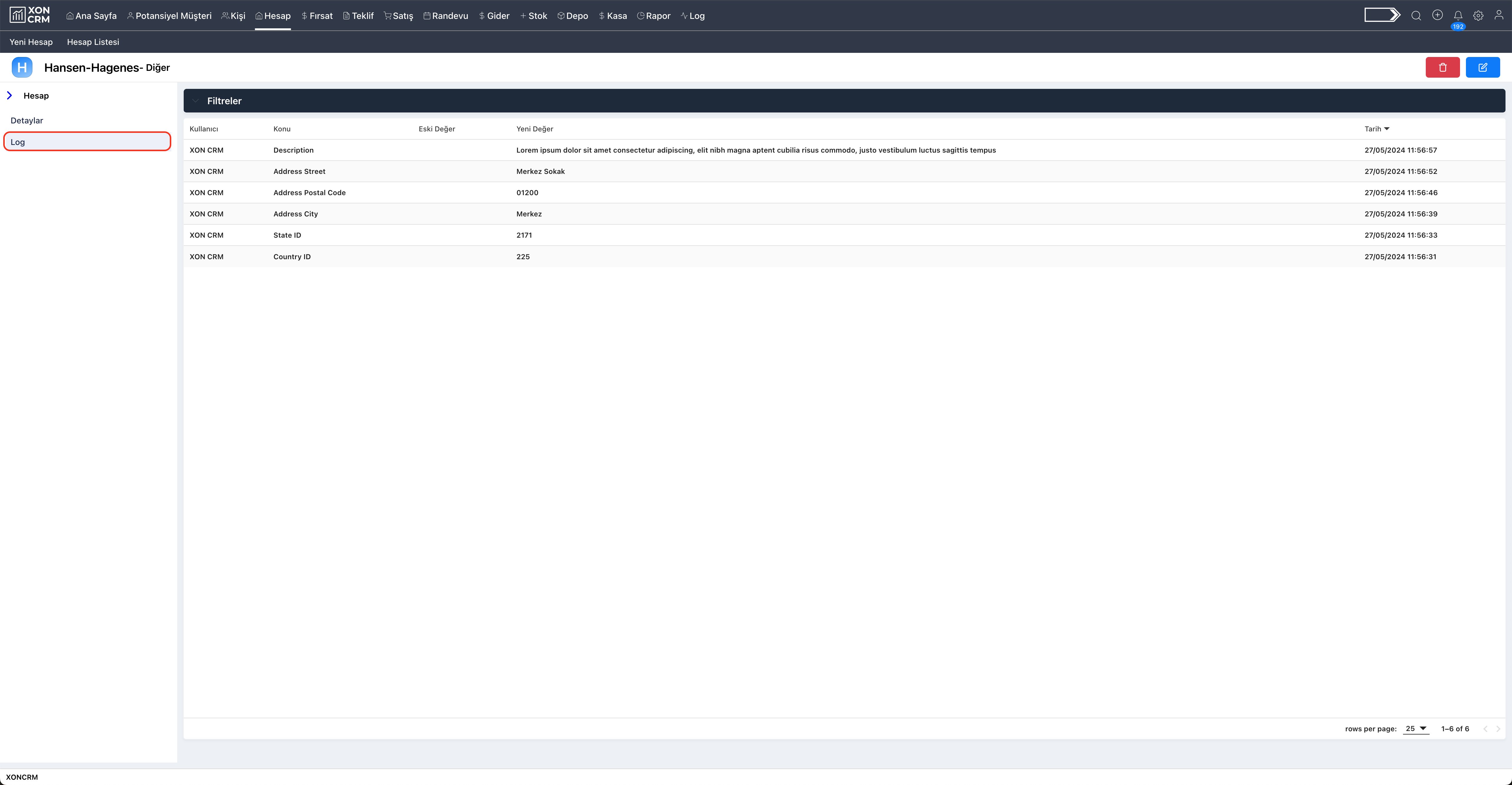Open the user profile icon

[x=1498, y=16]
